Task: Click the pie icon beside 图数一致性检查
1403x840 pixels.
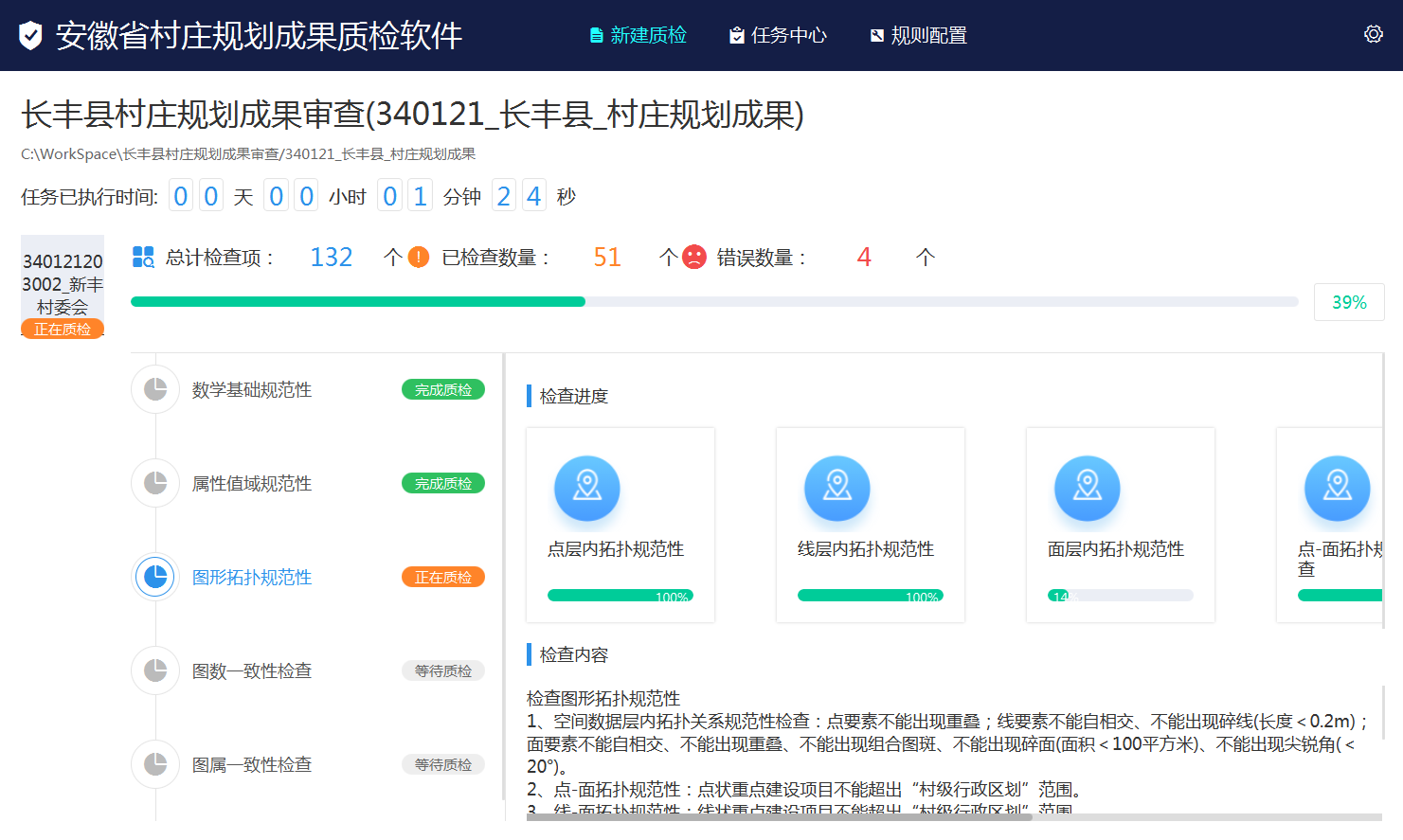Action: pyautogui.click(x=154, y=670)
